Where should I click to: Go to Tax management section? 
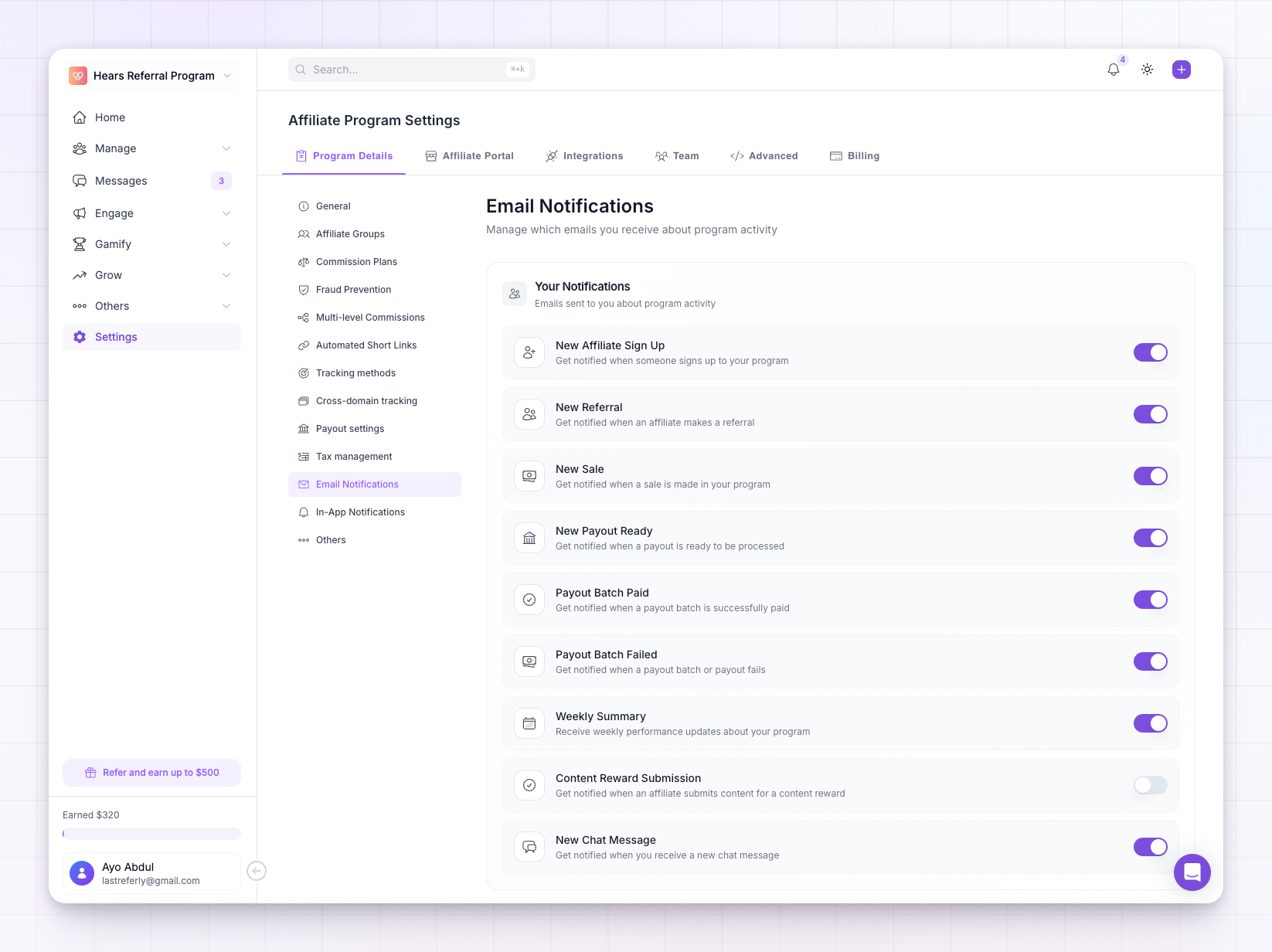[x=375, y=457]
